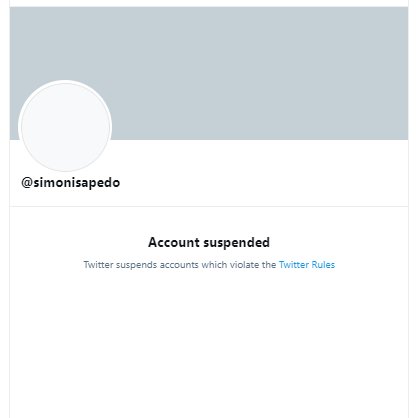Click blank area right of the handle
The width and height of the screenshot is (418, 418).
coord(263,183)
